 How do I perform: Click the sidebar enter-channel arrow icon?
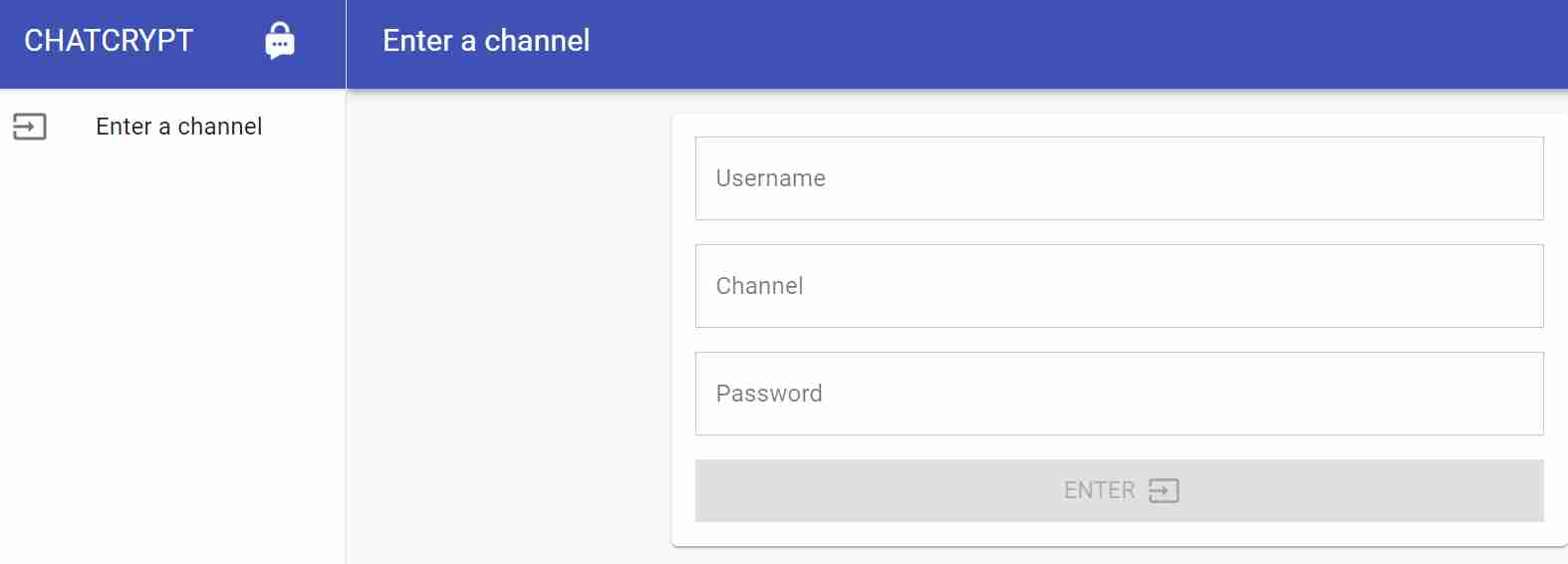pyautogui.click(x=30, y=127)
